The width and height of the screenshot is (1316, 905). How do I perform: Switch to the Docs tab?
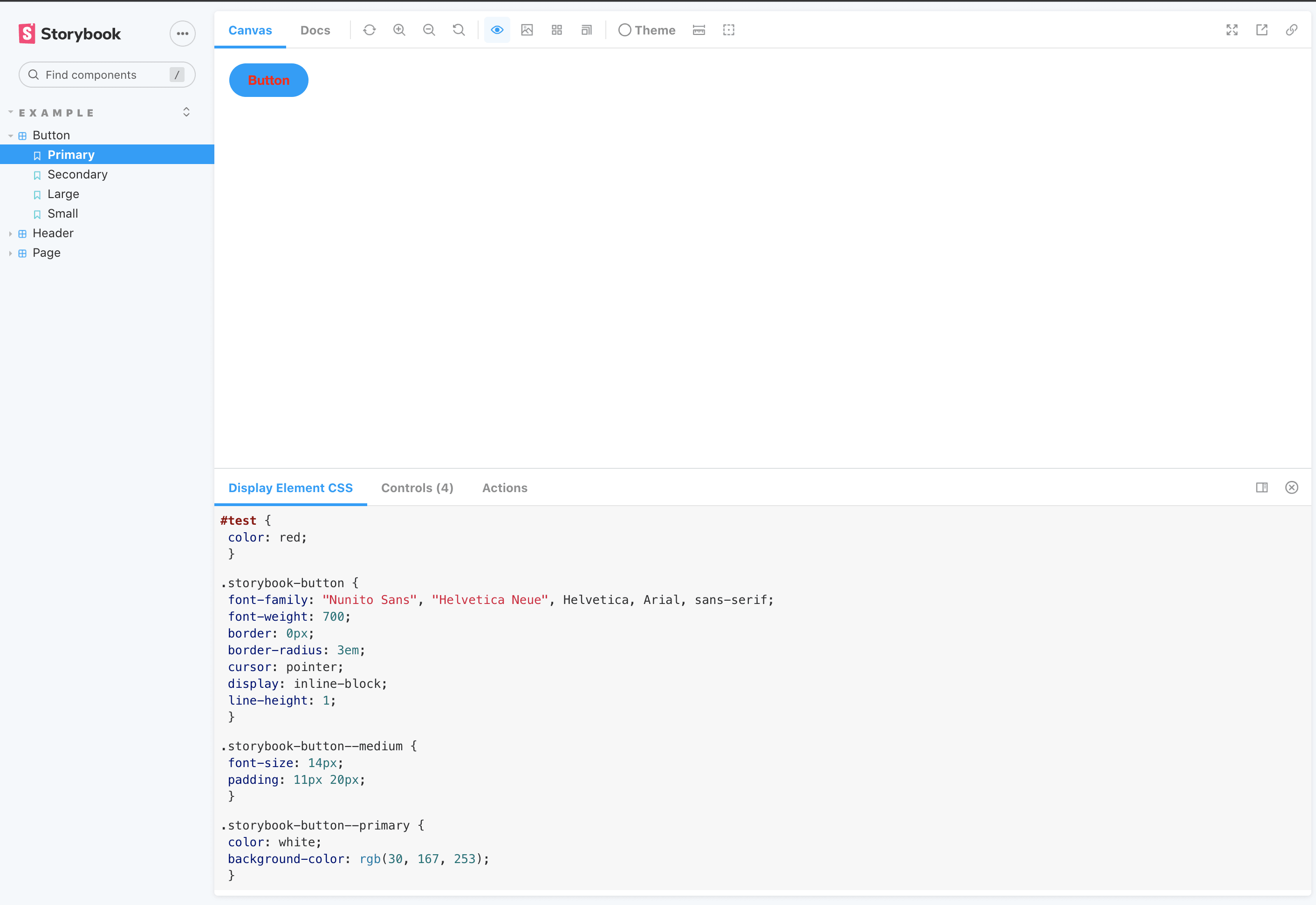315,31
